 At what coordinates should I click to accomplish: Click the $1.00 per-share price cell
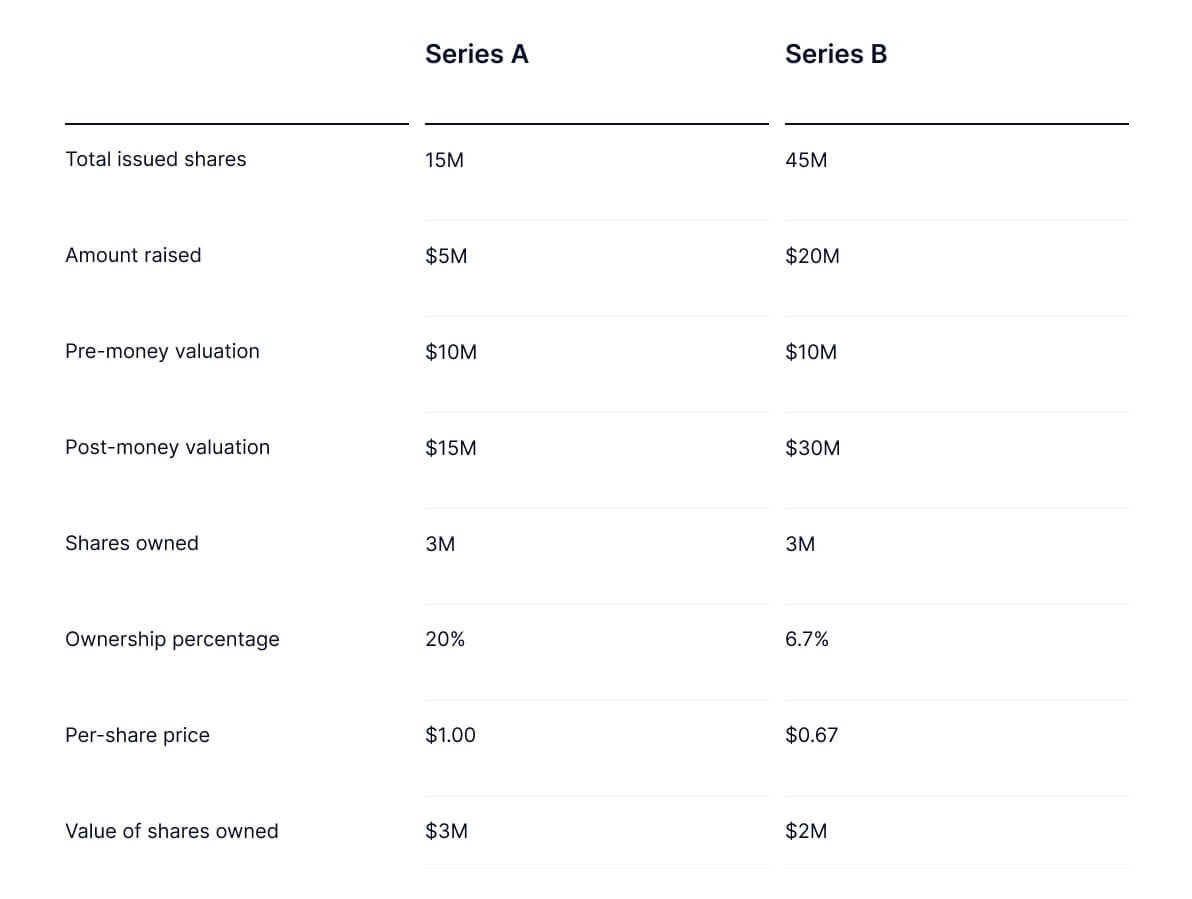(450, 735)
